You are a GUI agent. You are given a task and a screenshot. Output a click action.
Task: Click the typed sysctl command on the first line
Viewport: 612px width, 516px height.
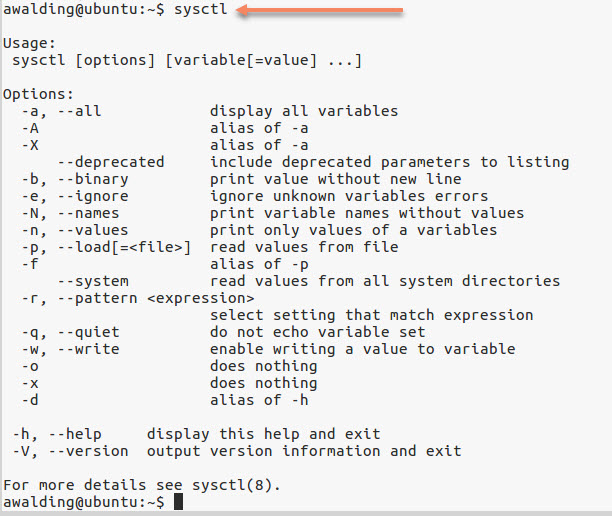201,11
